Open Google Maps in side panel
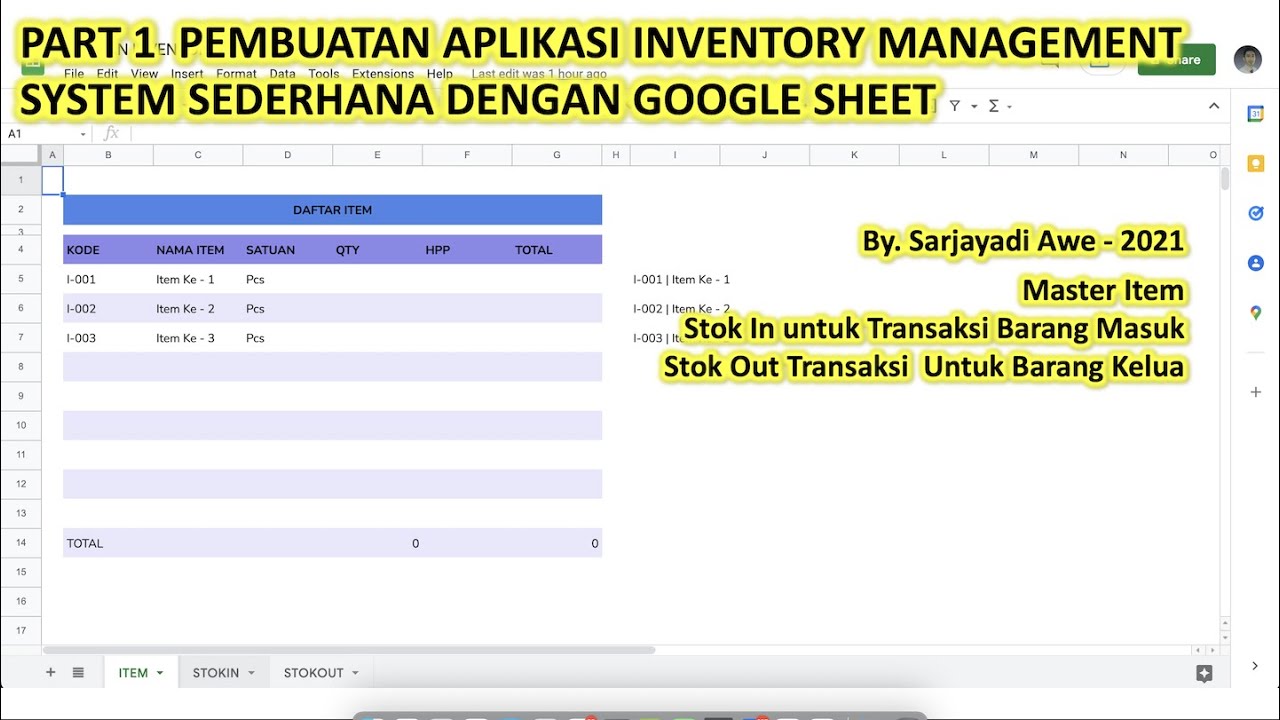The width and height of the screenshot is (1280, 720). coord(1256,313)
